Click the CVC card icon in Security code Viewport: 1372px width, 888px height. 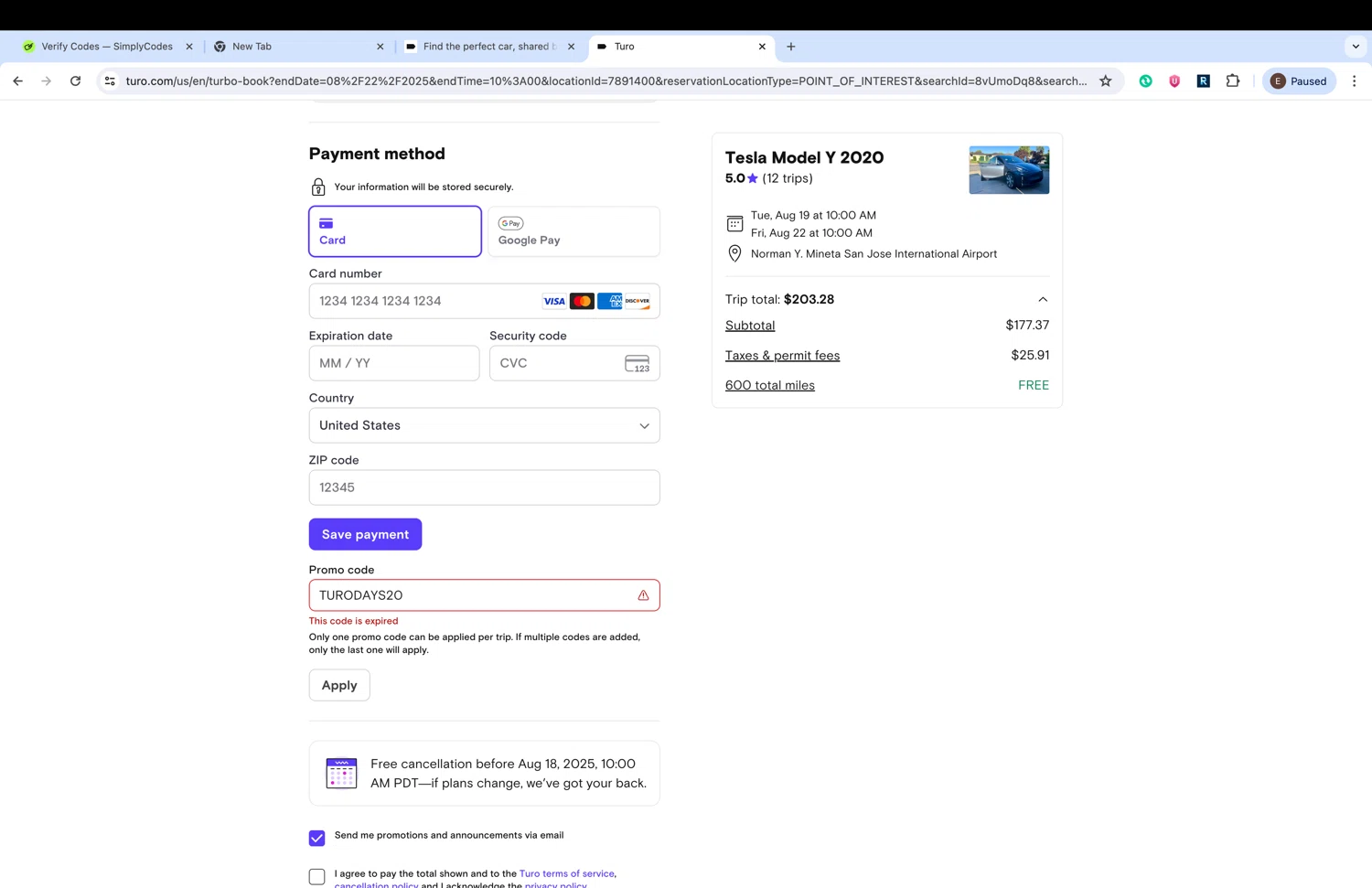[x=638, y=363]
